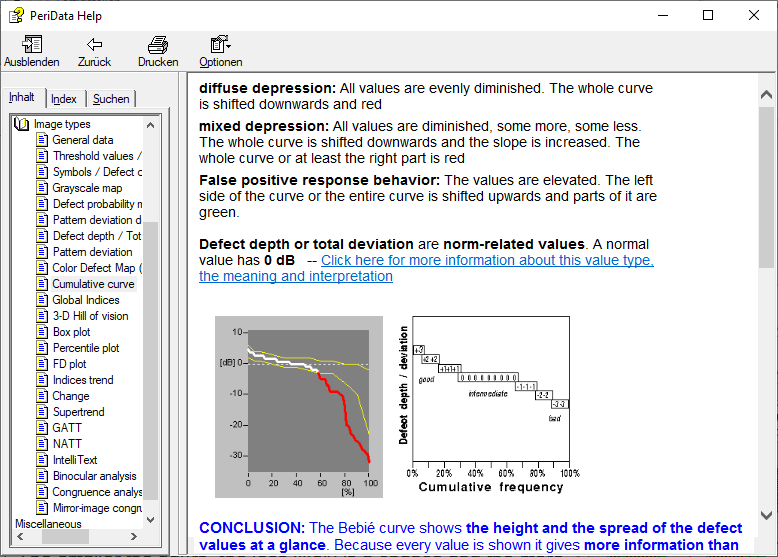This screenshot has width=778, height=557.
Task: Click the tree panel scroll down arrow
Action: [x=151, y=520]
